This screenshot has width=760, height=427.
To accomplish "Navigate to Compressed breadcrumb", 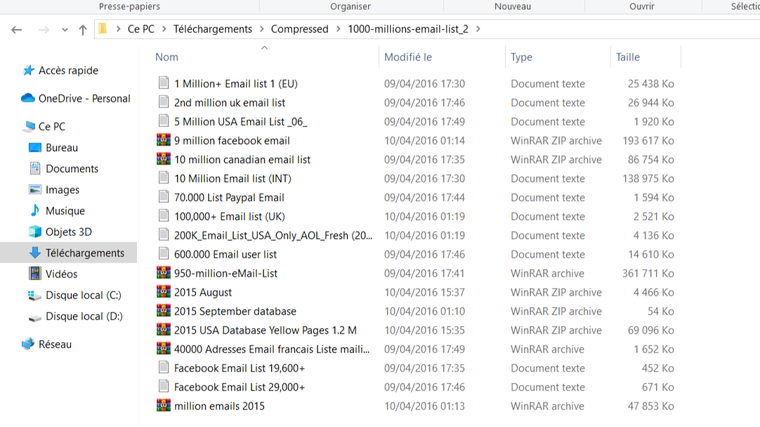I will point(300,29).
